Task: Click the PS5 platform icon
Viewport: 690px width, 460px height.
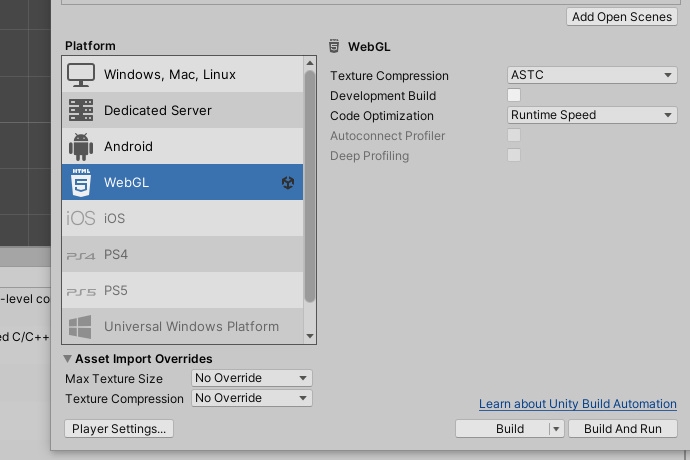Action: click(81, 291)
